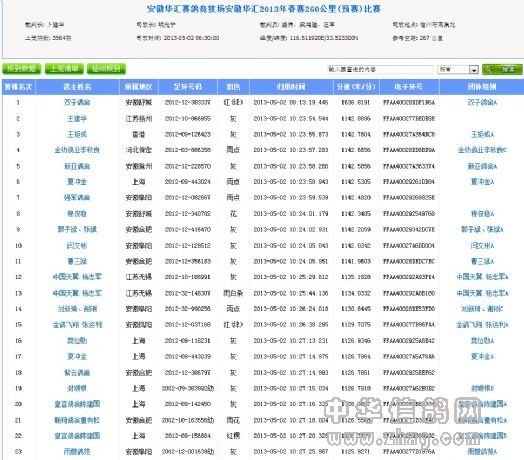Open team link 曹三斌A in row 11
The image size is (524, 460).
[x=482, y=261]
